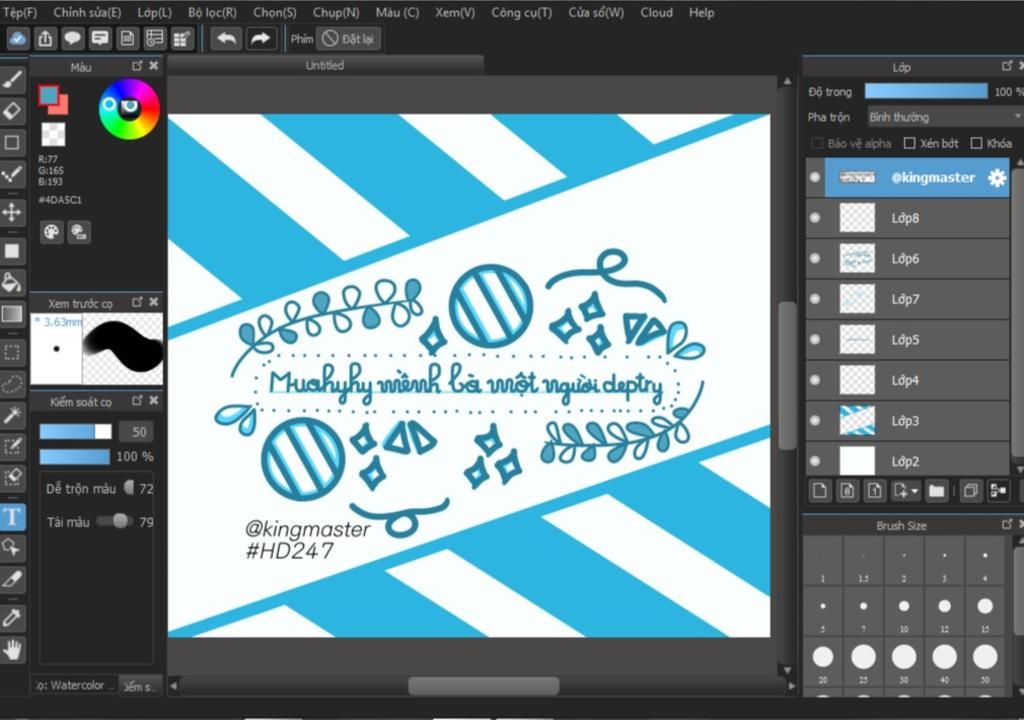Open the Lớp(L) menu
Screen dimensions: 1024x720
154,12
